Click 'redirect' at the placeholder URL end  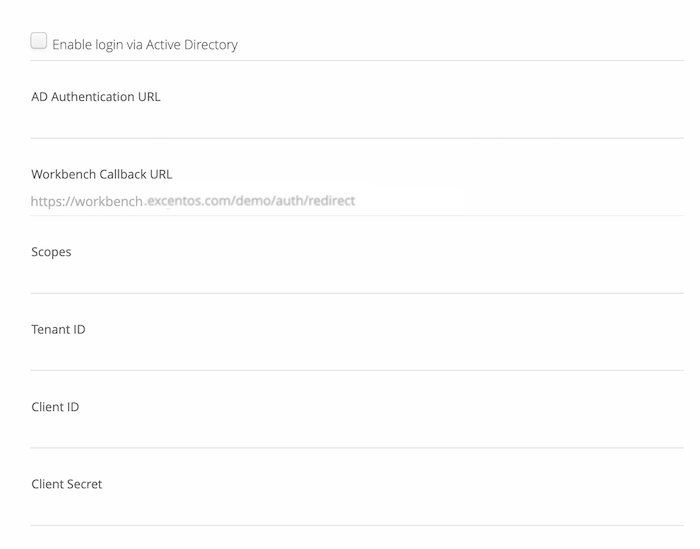(x=332, y=201)
